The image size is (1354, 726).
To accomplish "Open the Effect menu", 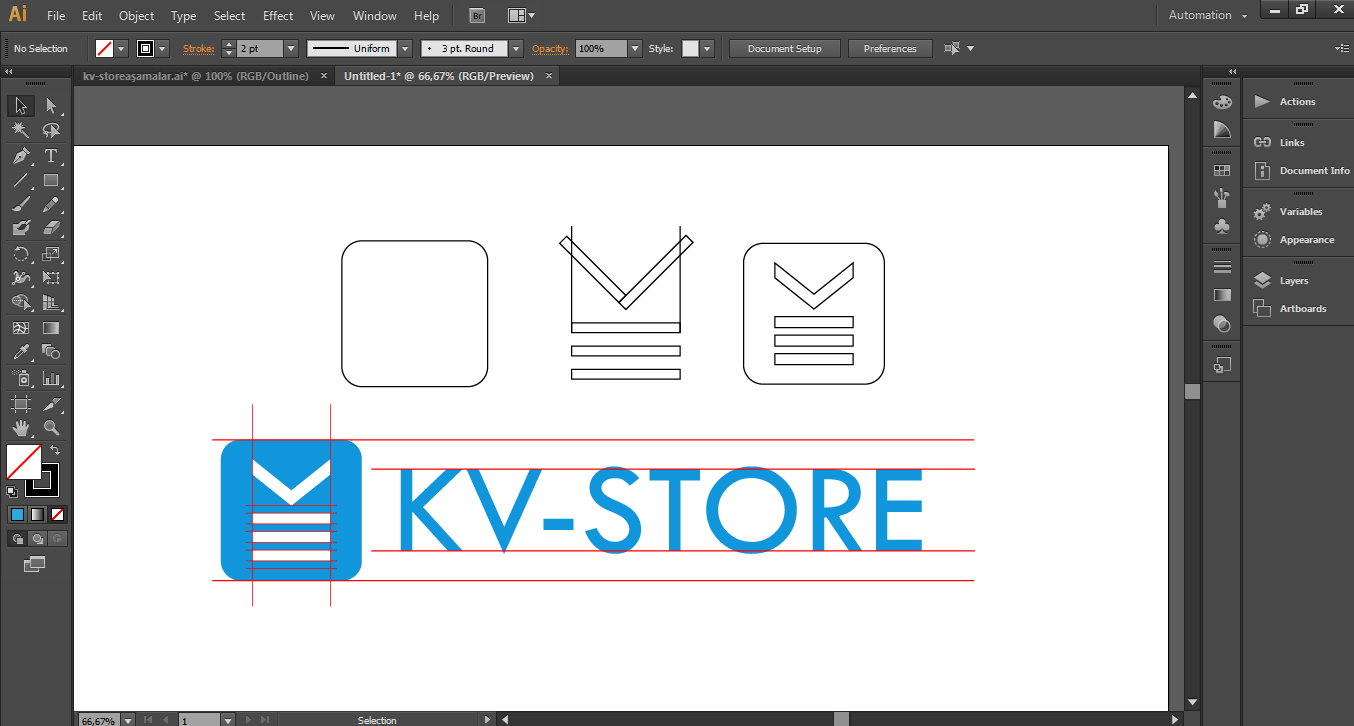I will 278,16.
